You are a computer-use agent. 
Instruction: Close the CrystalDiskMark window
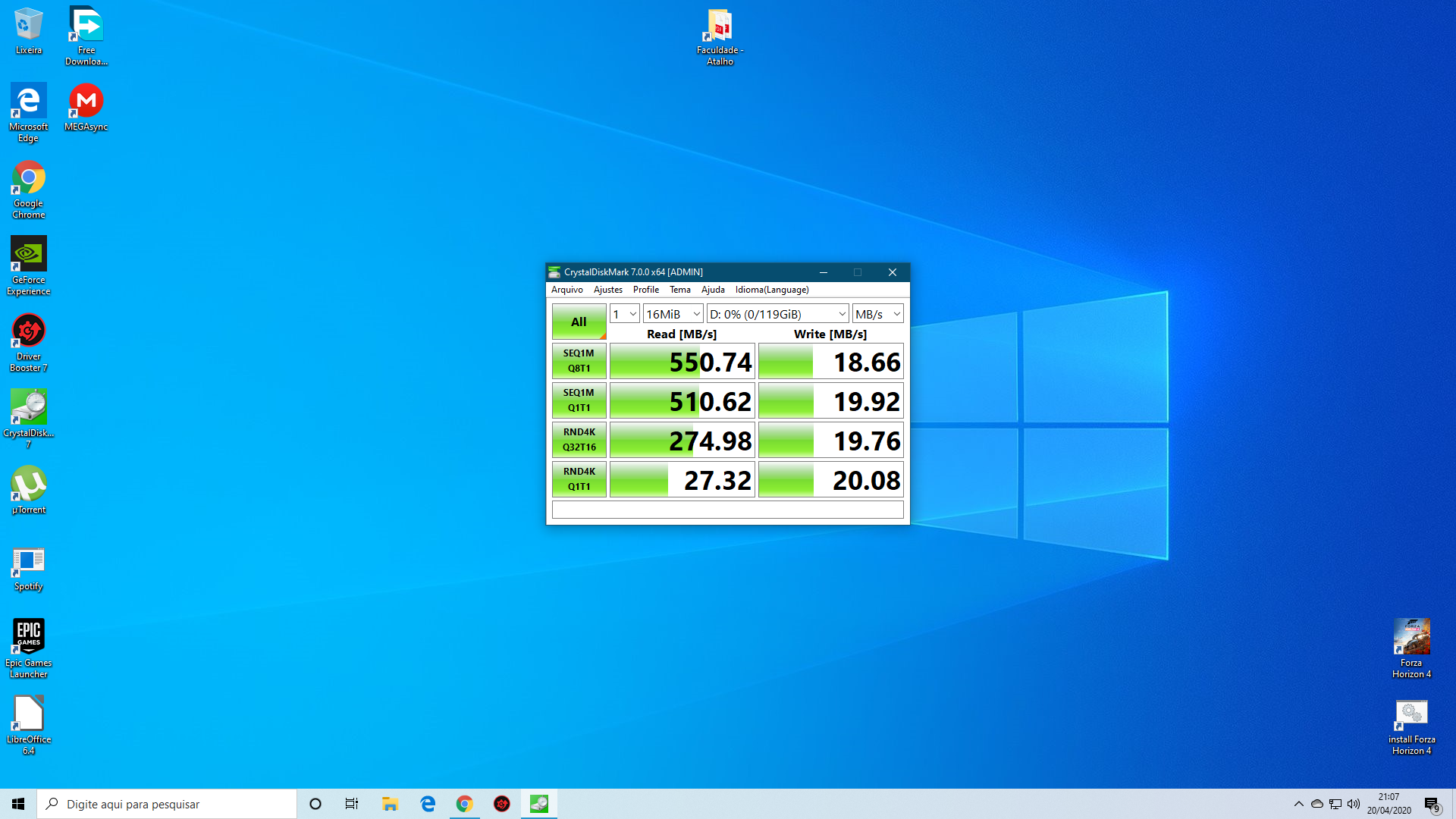click(893, 272)
